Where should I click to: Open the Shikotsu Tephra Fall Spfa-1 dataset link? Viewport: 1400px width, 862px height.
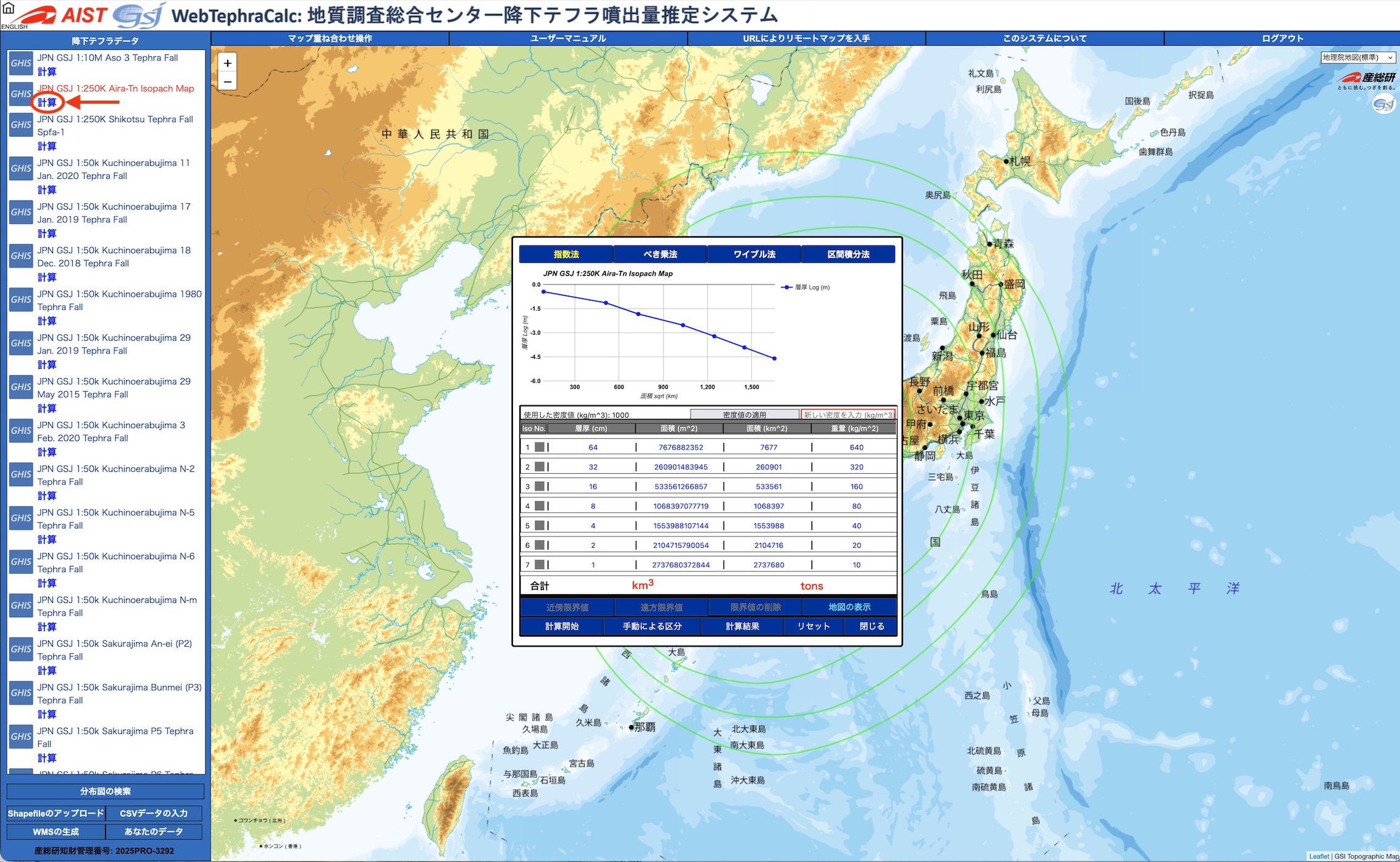pyautogui.click(x=115, y=125)
